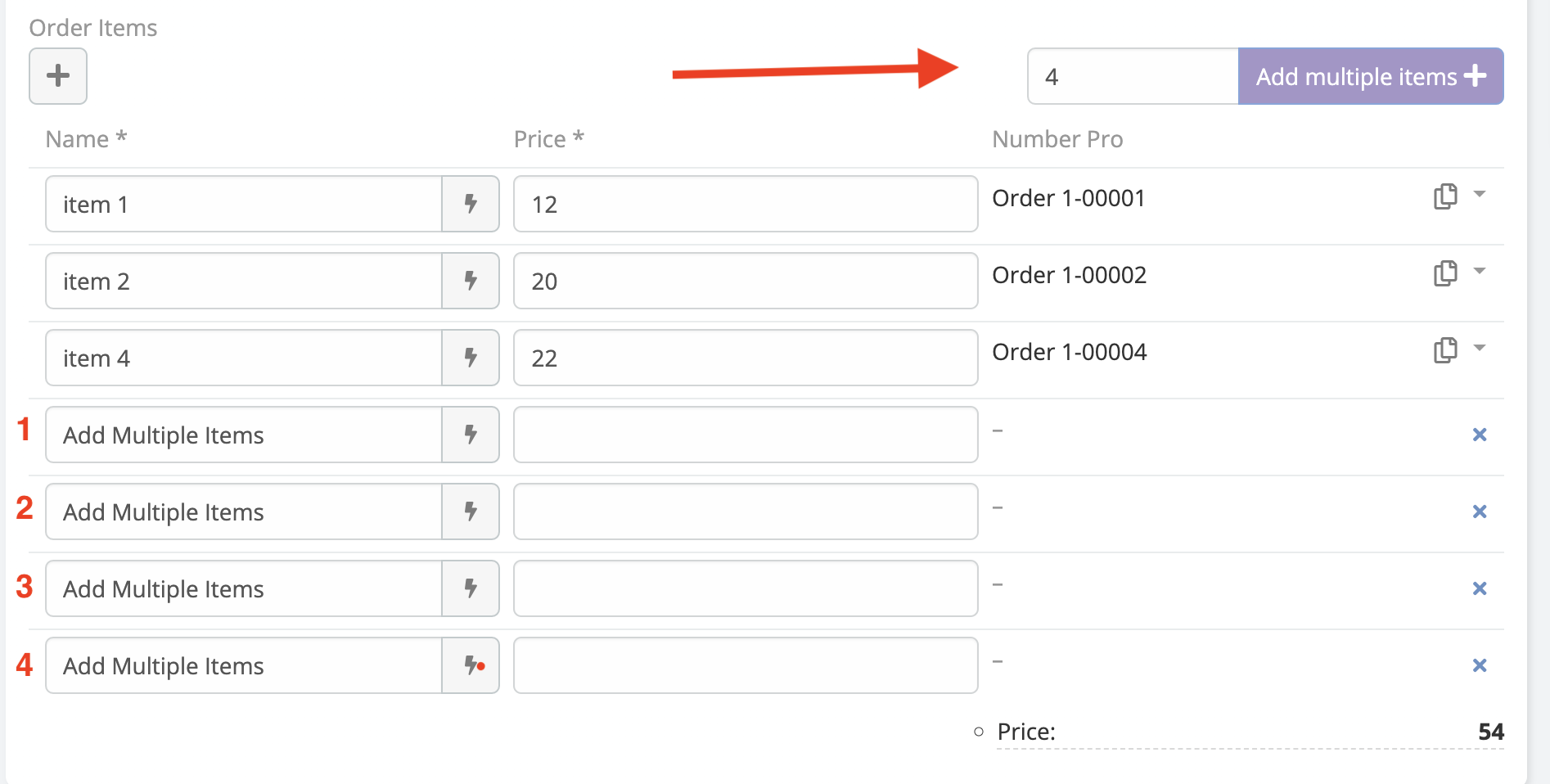Focus the price field containing 12
The image size is (1550, 784).
745,204
